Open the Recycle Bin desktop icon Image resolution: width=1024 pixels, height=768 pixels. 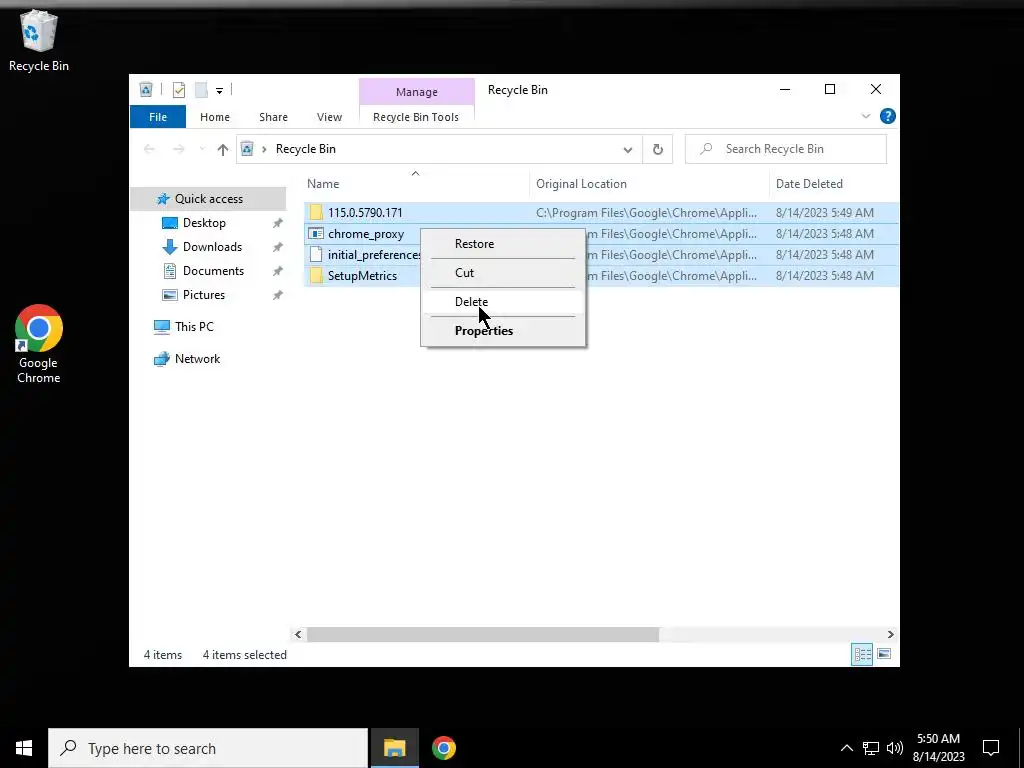pyautogui.click(x=39, y=40)
